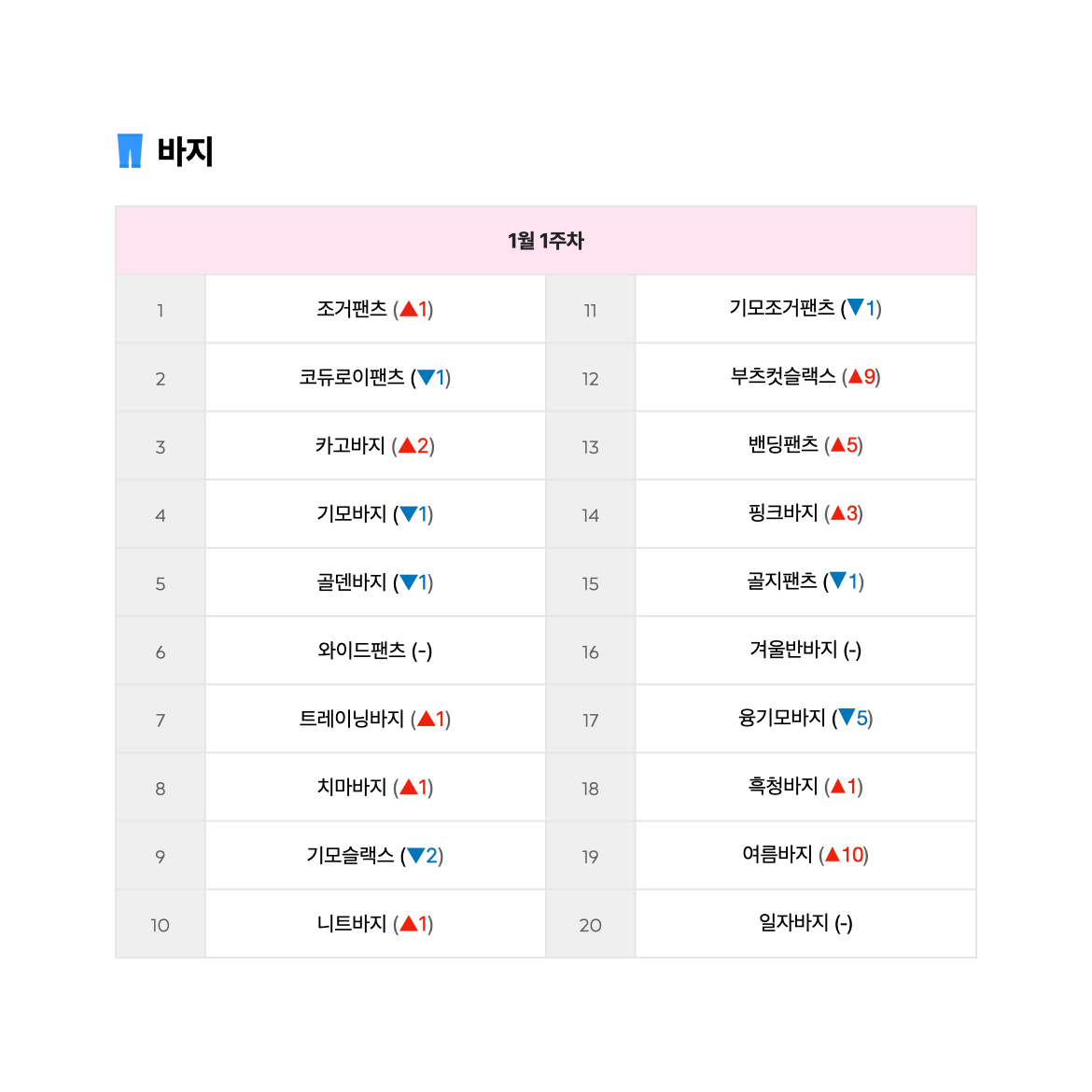The height and width of the screenshot is (1092, 1092).
Task: Select rank number 20 cell
Action: (x=591, y=924)
